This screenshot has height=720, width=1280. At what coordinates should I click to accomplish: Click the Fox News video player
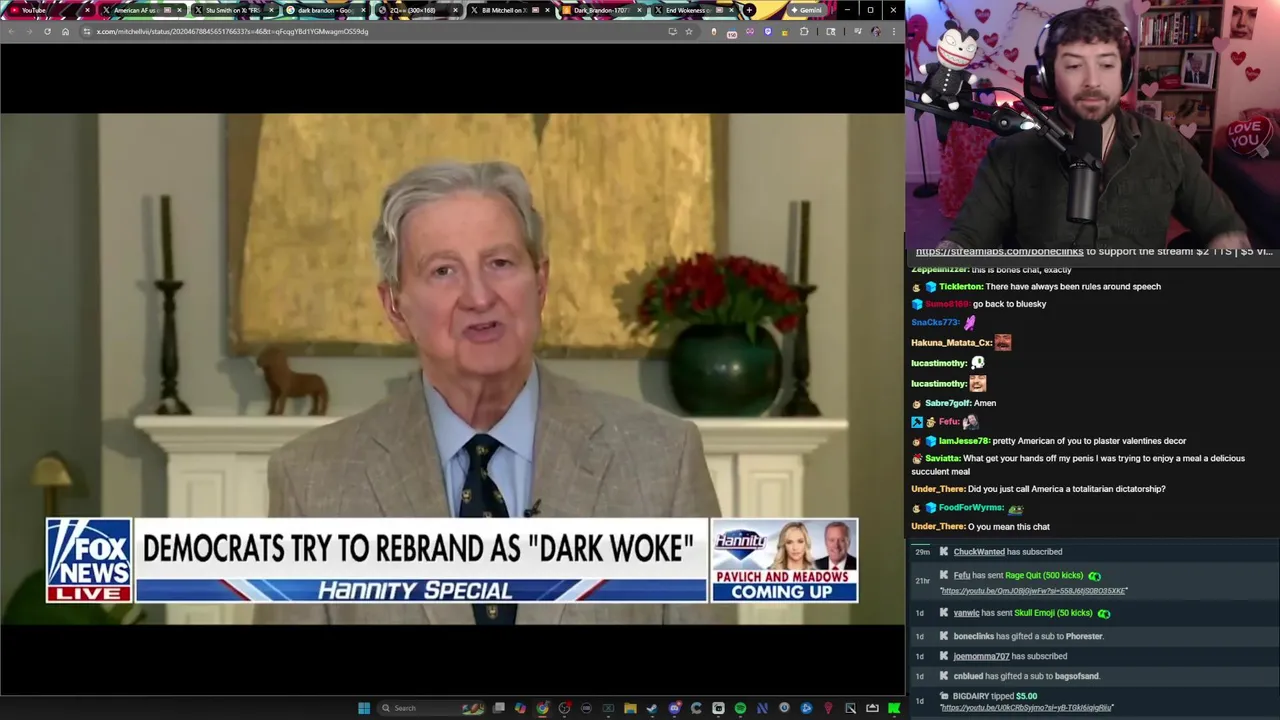tap(452, 368)
